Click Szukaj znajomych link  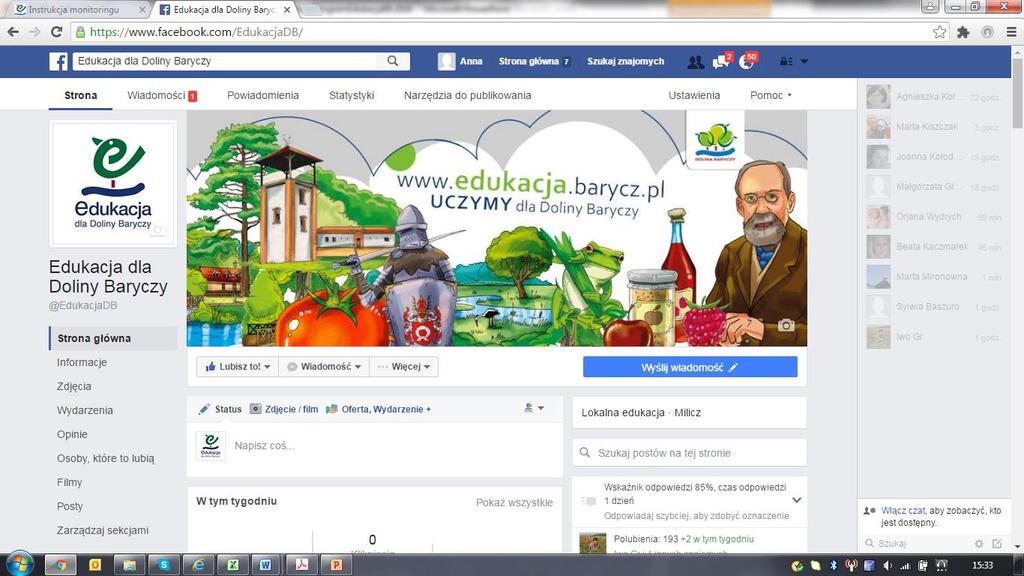click(626, 61)
